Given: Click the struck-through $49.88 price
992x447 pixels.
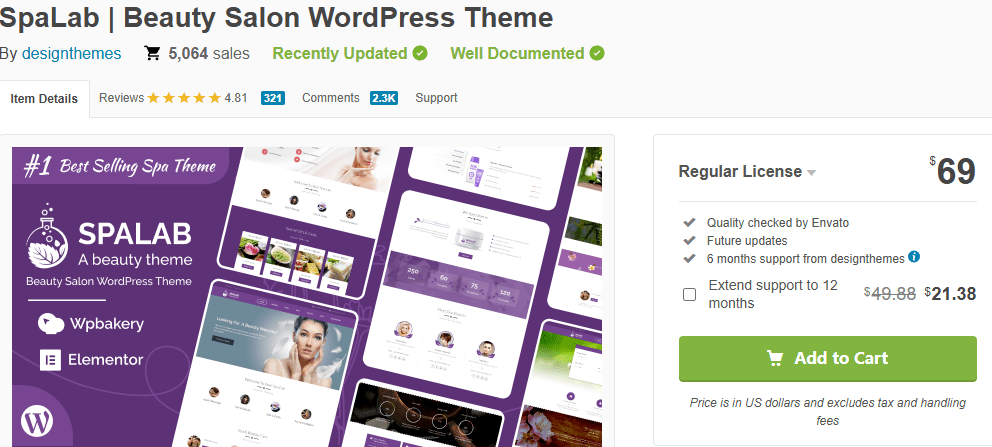Looking at the screenshot, I should coord(890,293).
